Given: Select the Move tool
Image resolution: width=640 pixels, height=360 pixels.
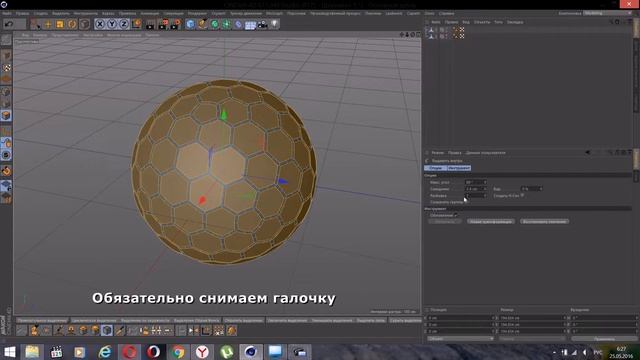Looking at the screenshot, I should click(48, 24).
